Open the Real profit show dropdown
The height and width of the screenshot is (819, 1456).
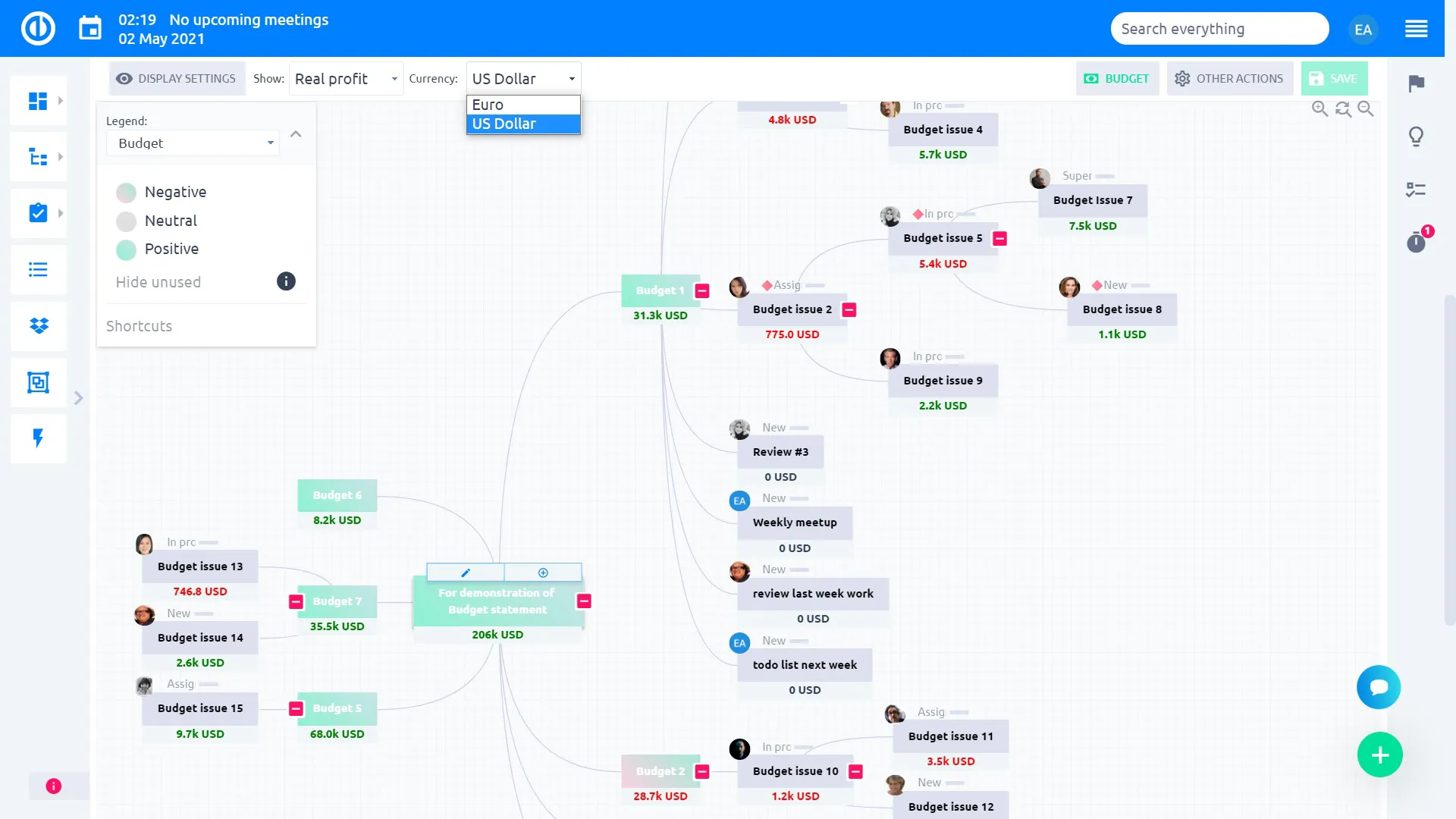point(346,79)
